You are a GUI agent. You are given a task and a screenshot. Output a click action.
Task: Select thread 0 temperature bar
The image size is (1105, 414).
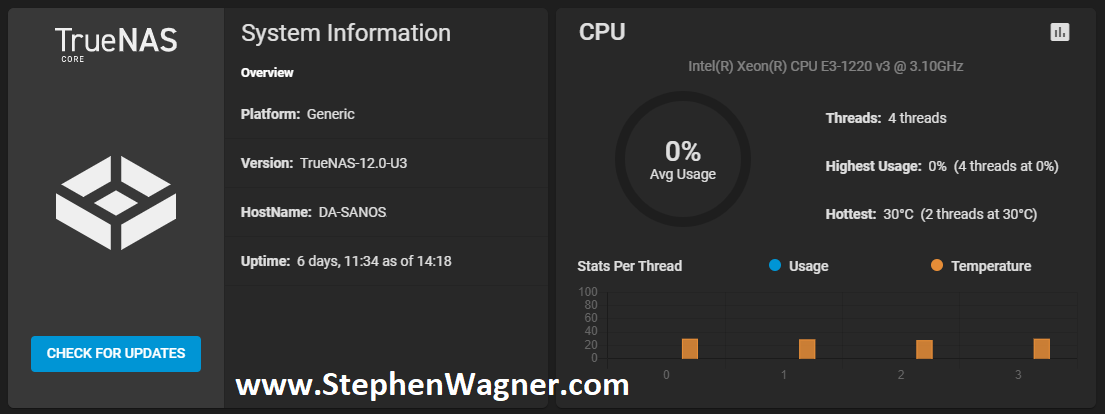[x=690, y=348]
